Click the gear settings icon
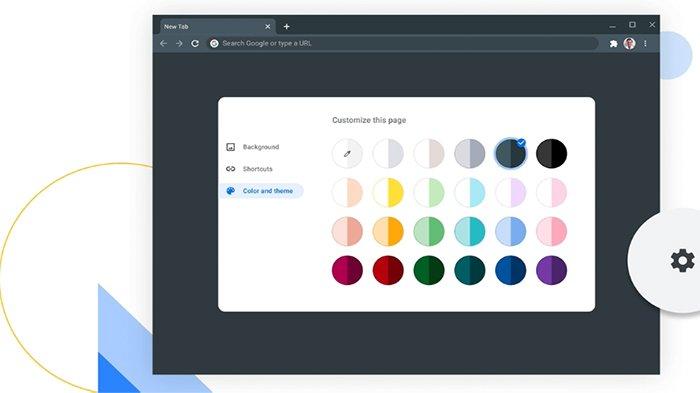The height and width of the screenshot is (393, 700). coord(682,260)
